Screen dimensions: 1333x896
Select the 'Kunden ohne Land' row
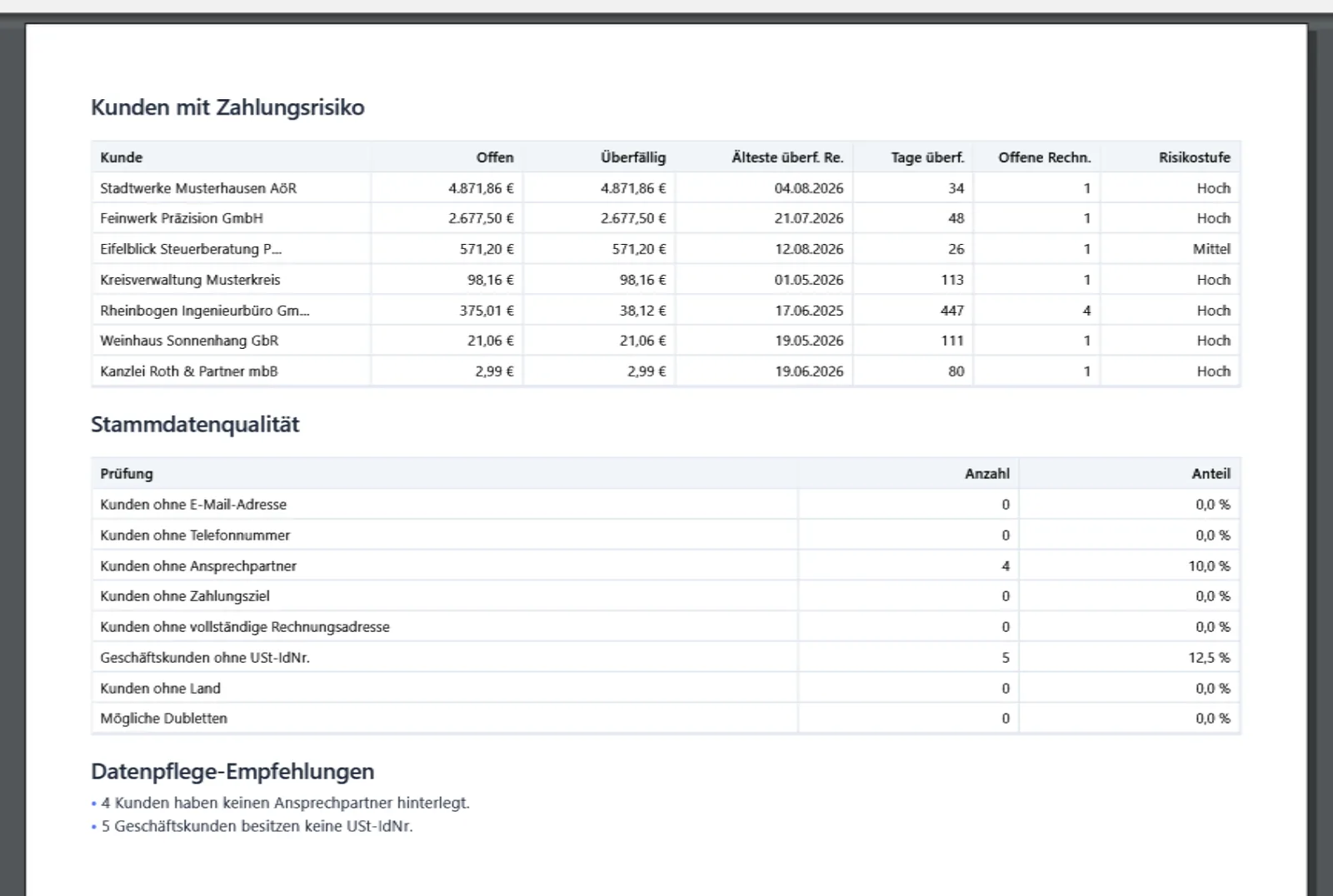666,689
